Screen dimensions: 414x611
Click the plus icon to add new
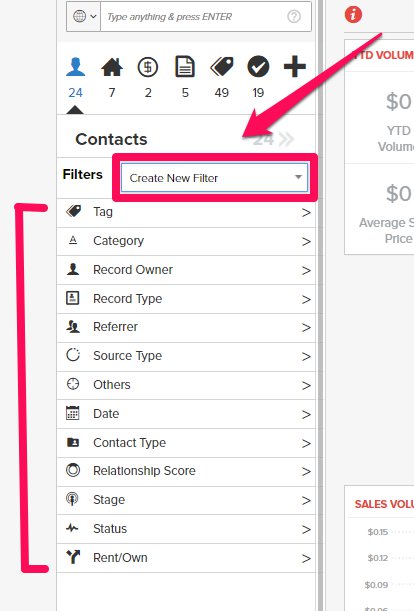[x=295, y=67]
